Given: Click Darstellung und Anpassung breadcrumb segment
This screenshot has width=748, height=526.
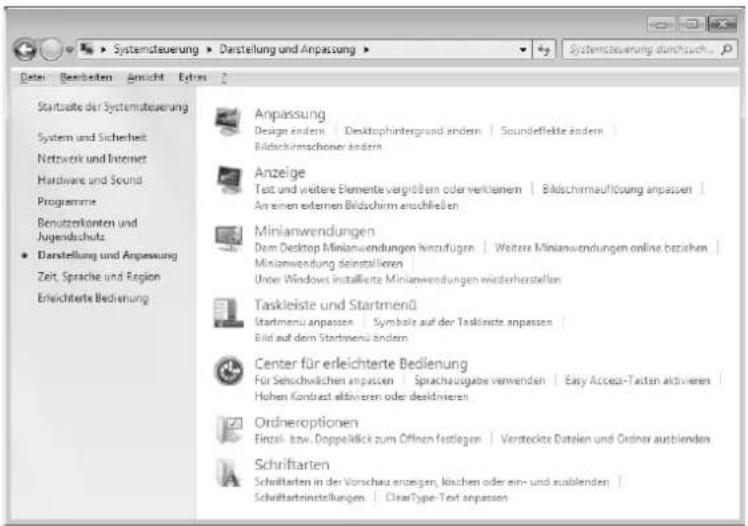Looking at the screenshot, I should 287,50.
